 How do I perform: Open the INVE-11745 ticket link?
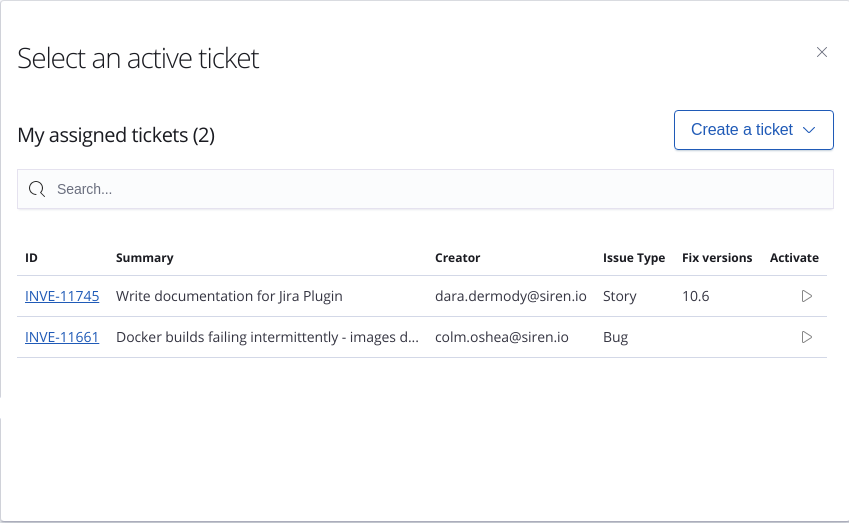coord(62,296)
